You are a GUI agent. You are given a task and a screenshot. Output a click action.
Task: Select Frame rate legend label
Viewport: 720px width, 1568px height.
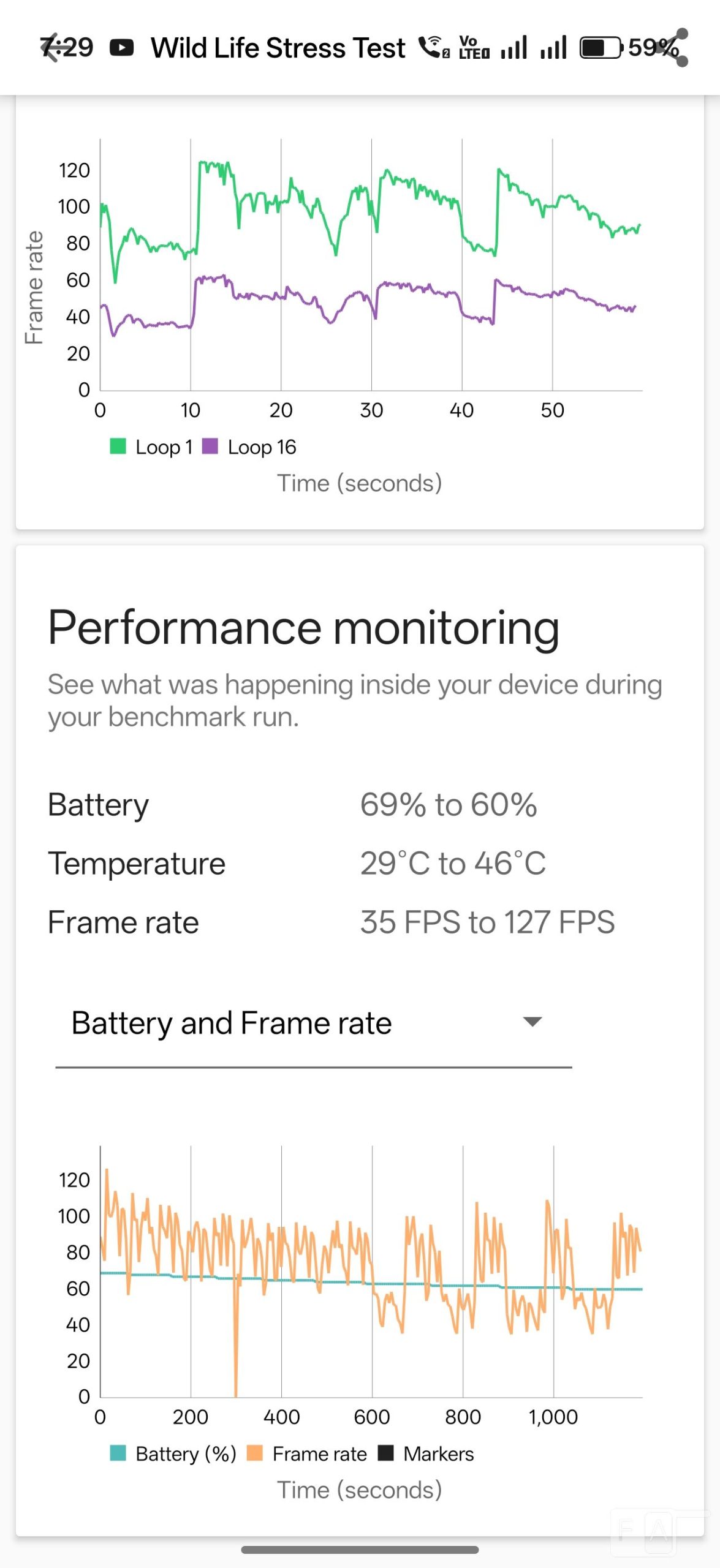(319, 1453)
